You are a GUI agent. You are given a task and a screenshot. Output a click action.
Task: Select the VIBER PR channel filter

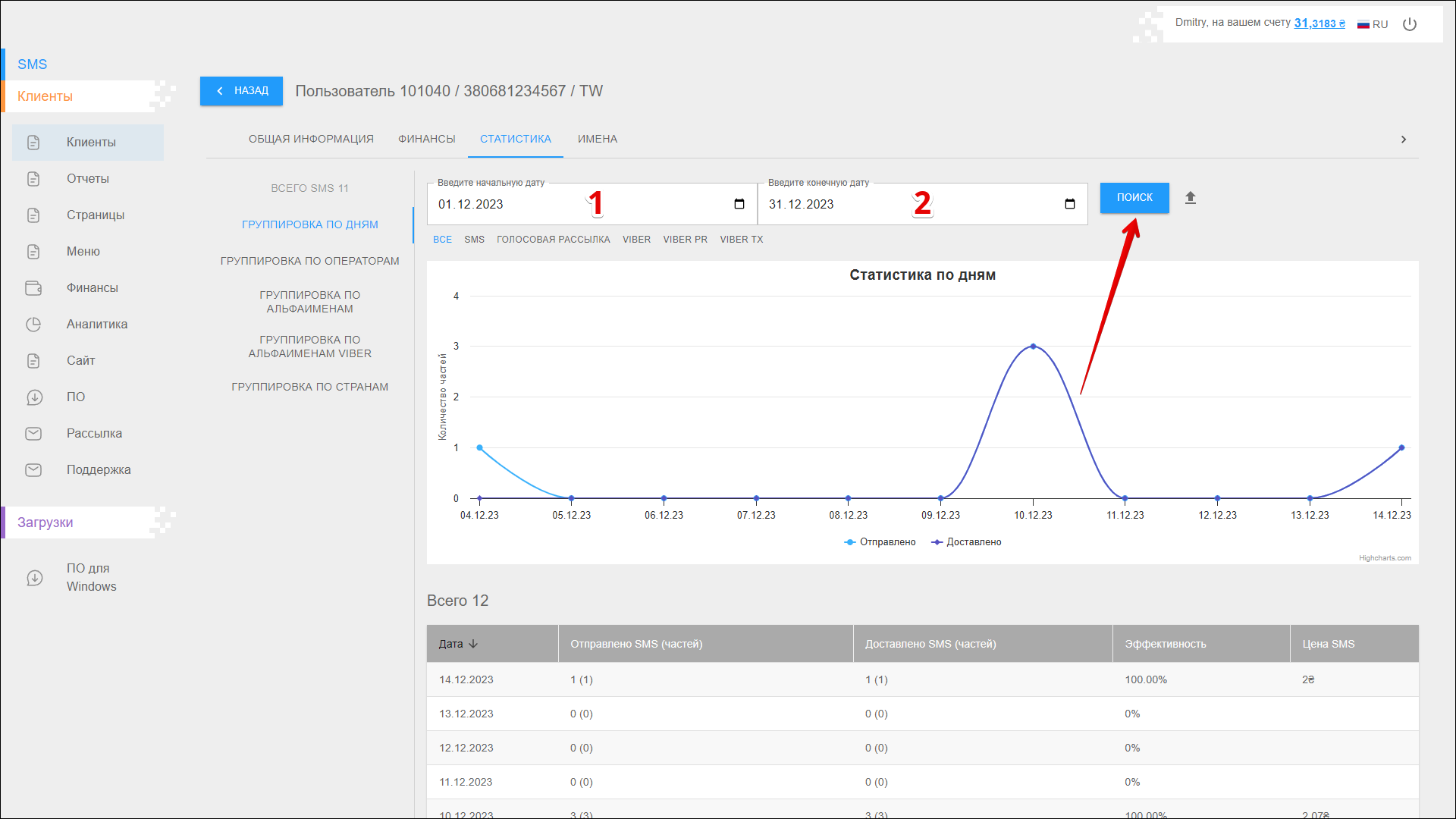tap(685, 240)
